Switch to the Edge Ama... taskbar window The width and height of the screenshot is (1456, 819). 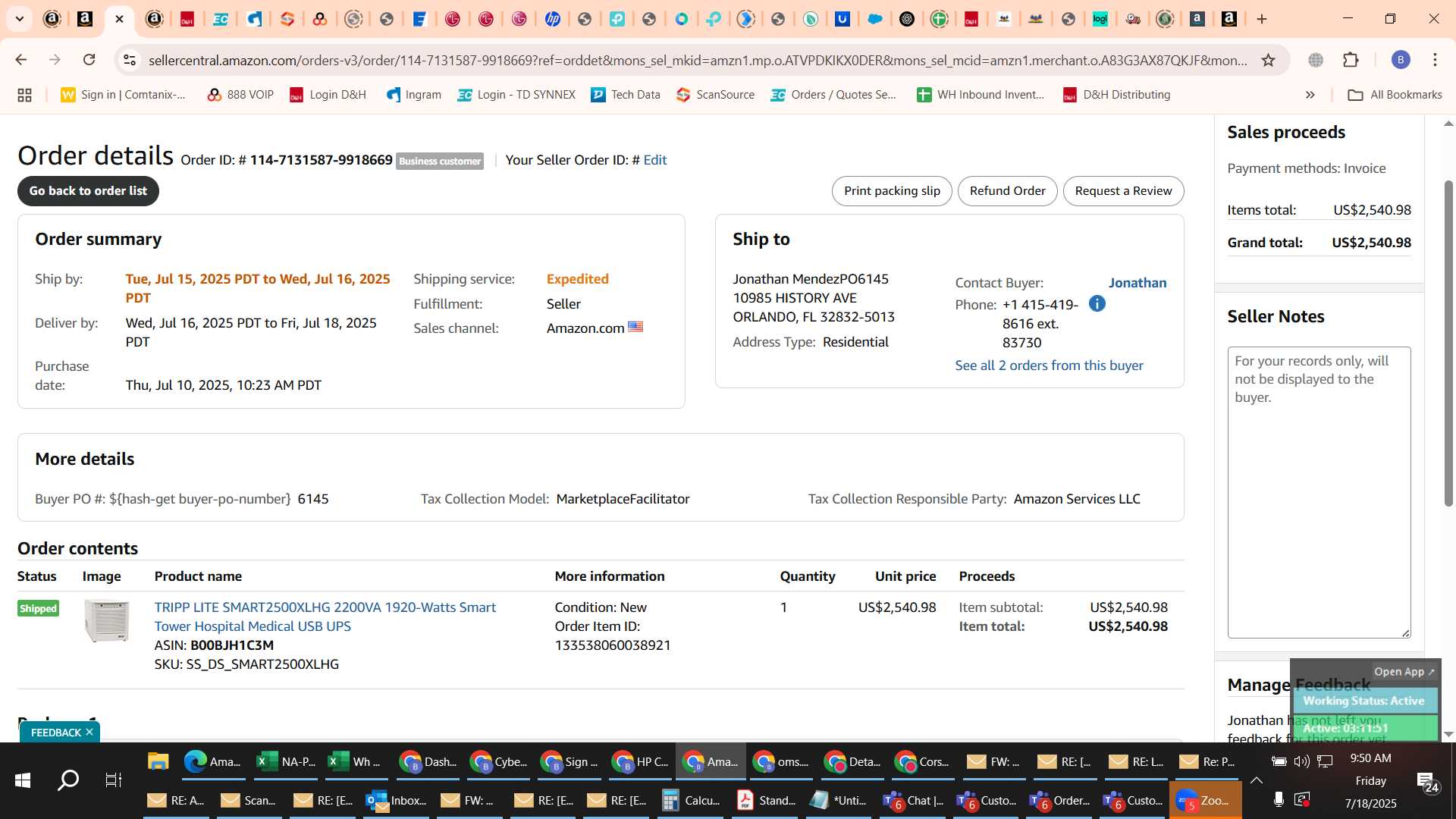(212, 761)
